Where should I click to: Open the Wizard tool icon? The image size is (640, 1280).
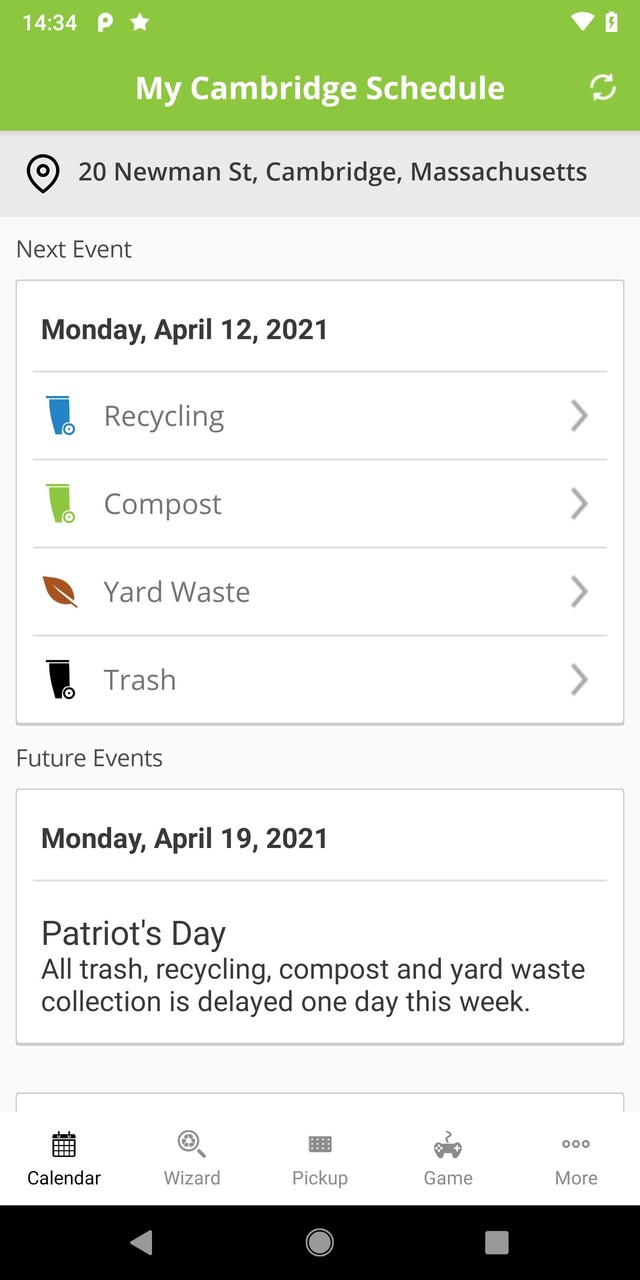191,1144
